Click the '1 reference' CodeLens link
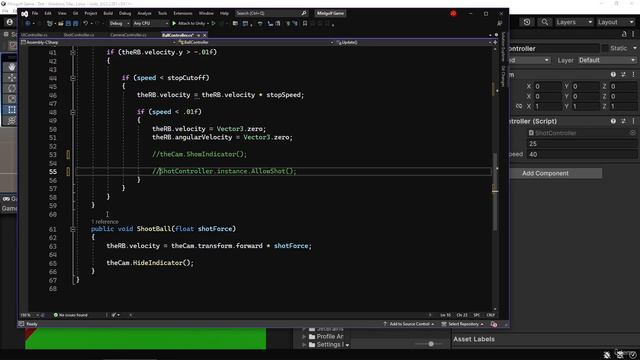640x360 pixels. [x=105, y=222]
